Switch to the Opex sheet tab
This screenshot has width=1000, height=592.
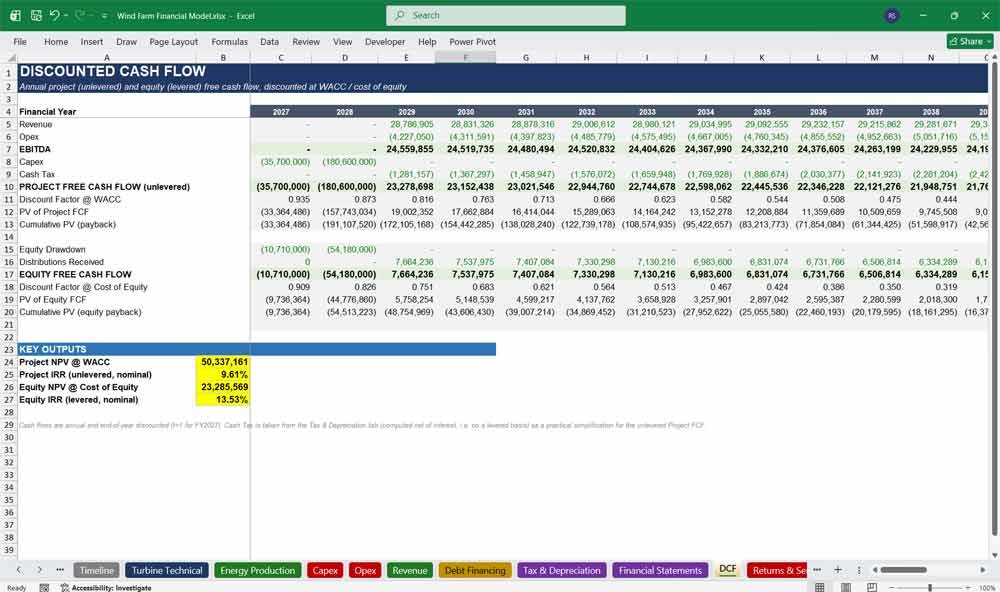point(365,570)
